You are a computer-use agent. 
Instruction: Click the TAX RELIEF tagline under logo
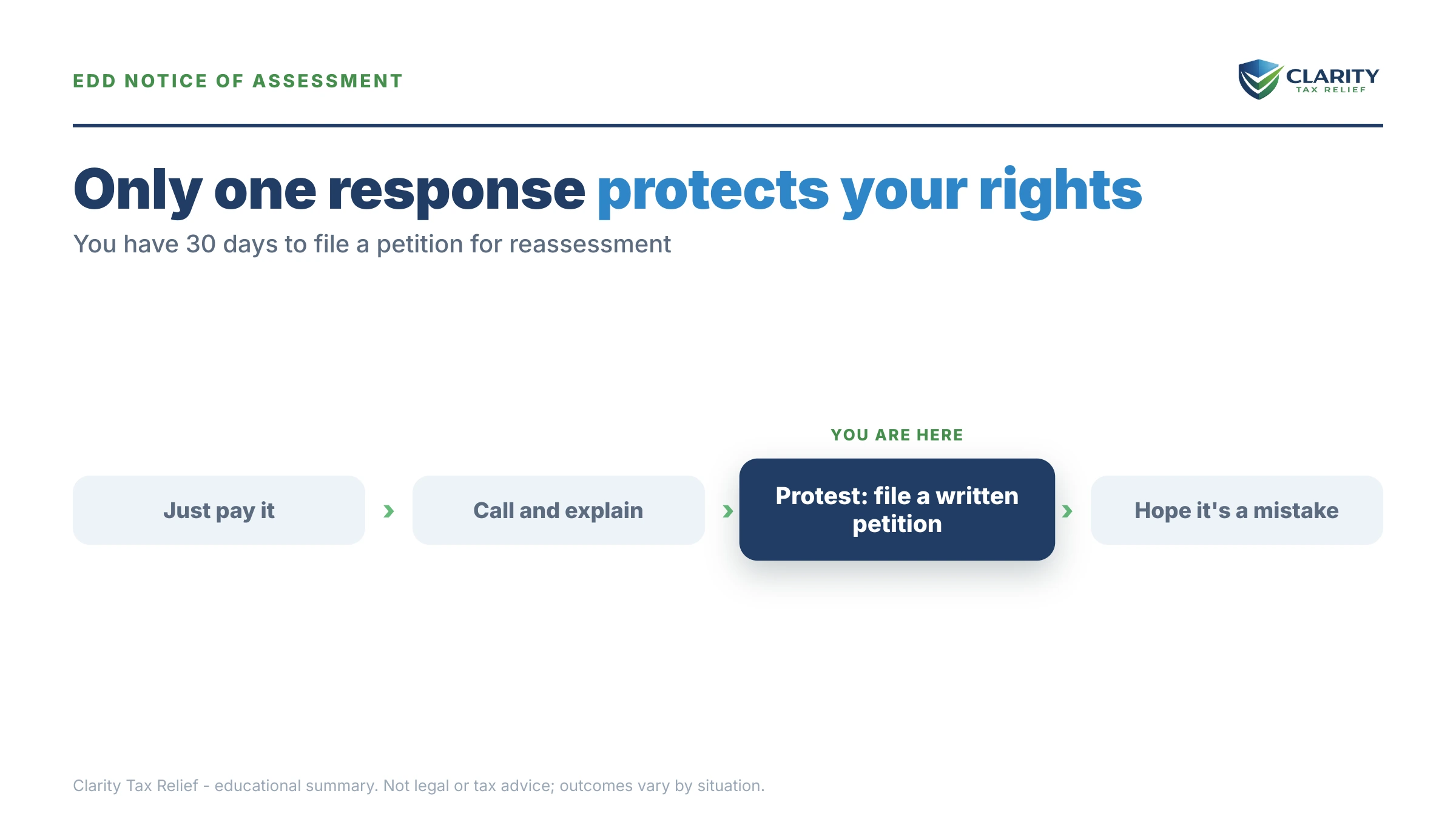1331,90
